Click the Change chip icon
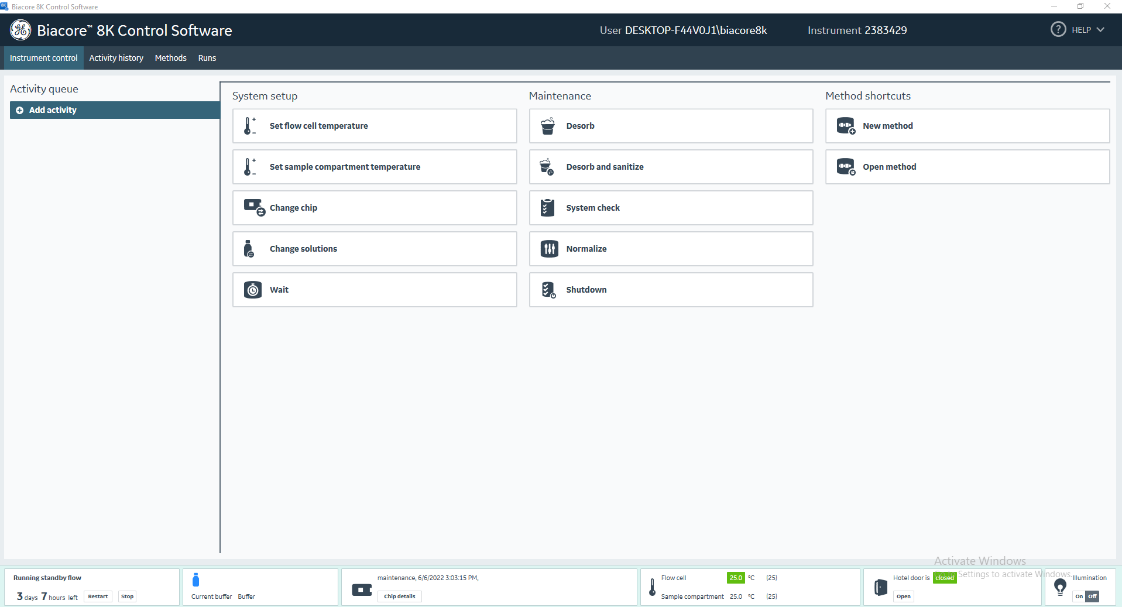Screen dimensions: 1122x607 [x=253, y=208]
